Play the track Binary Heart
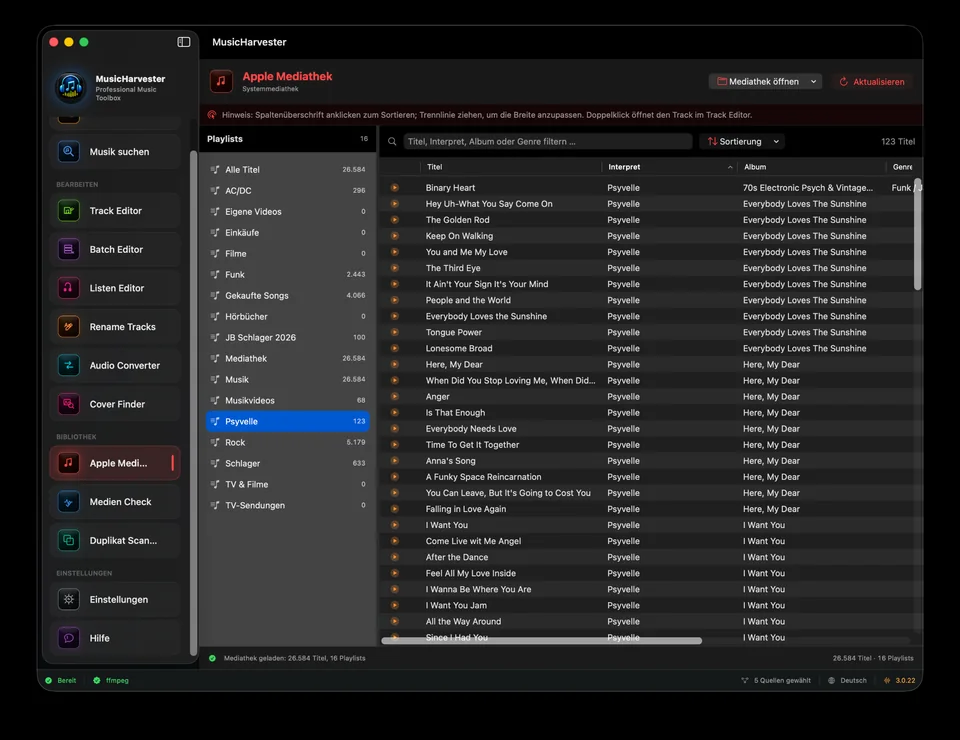 [394, 187]
